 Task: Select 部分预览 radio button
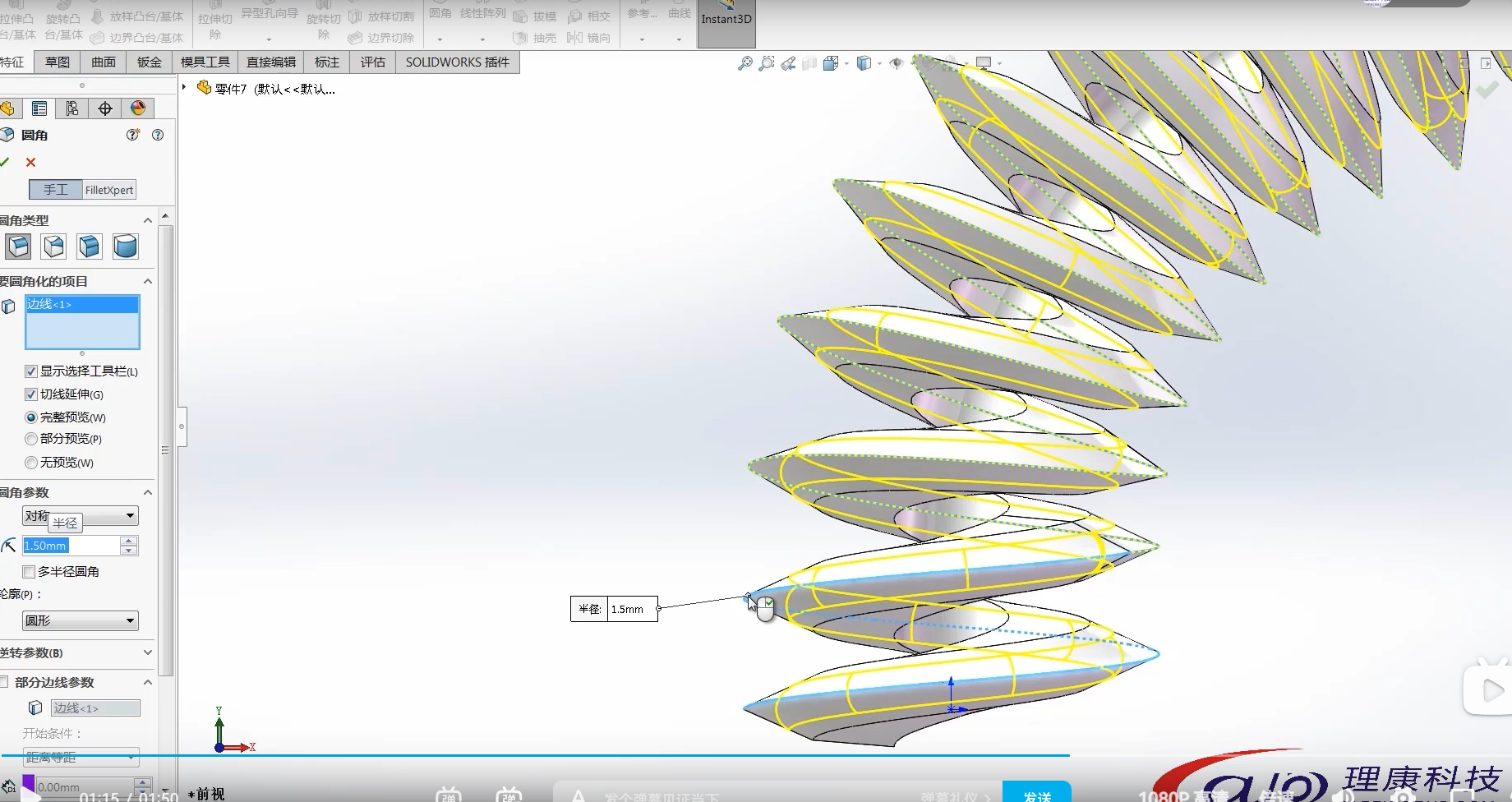click(31, 439)
